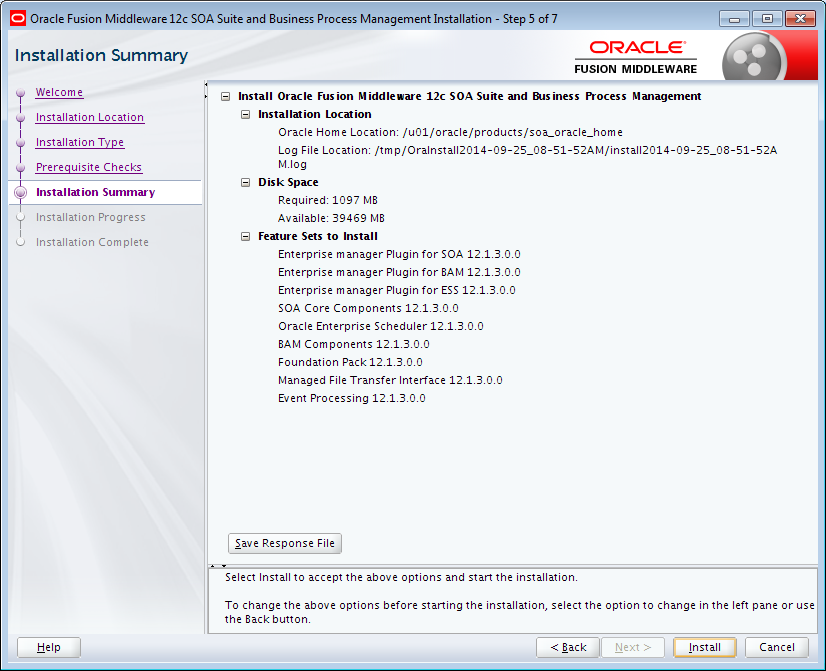Image resolution: width=826 pixels, height=671 pixels.
Task: Open Help
Action: point(48,647)
